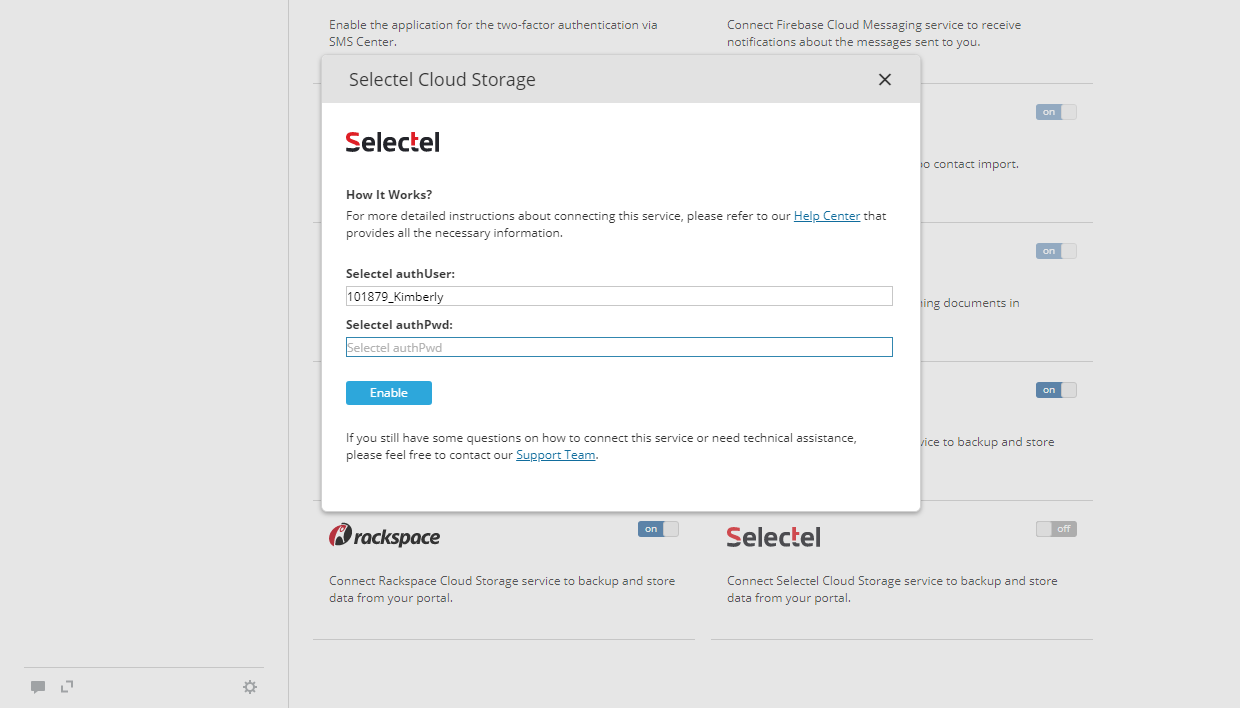The image size is (1240, 708).
Task: Toggle the on switch beside the documents description
Action: [x=1056, y=251]
